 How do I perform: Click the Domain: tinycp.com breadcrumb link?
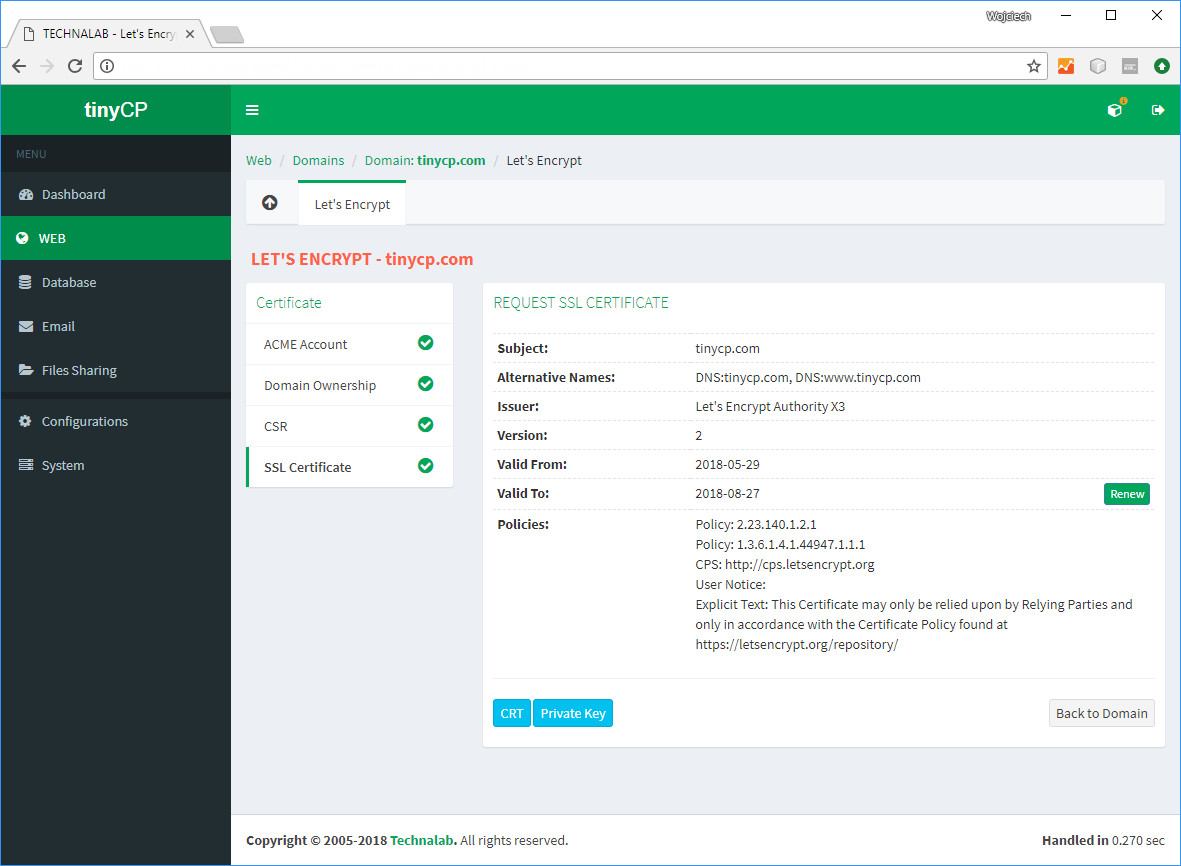point(425,160)
